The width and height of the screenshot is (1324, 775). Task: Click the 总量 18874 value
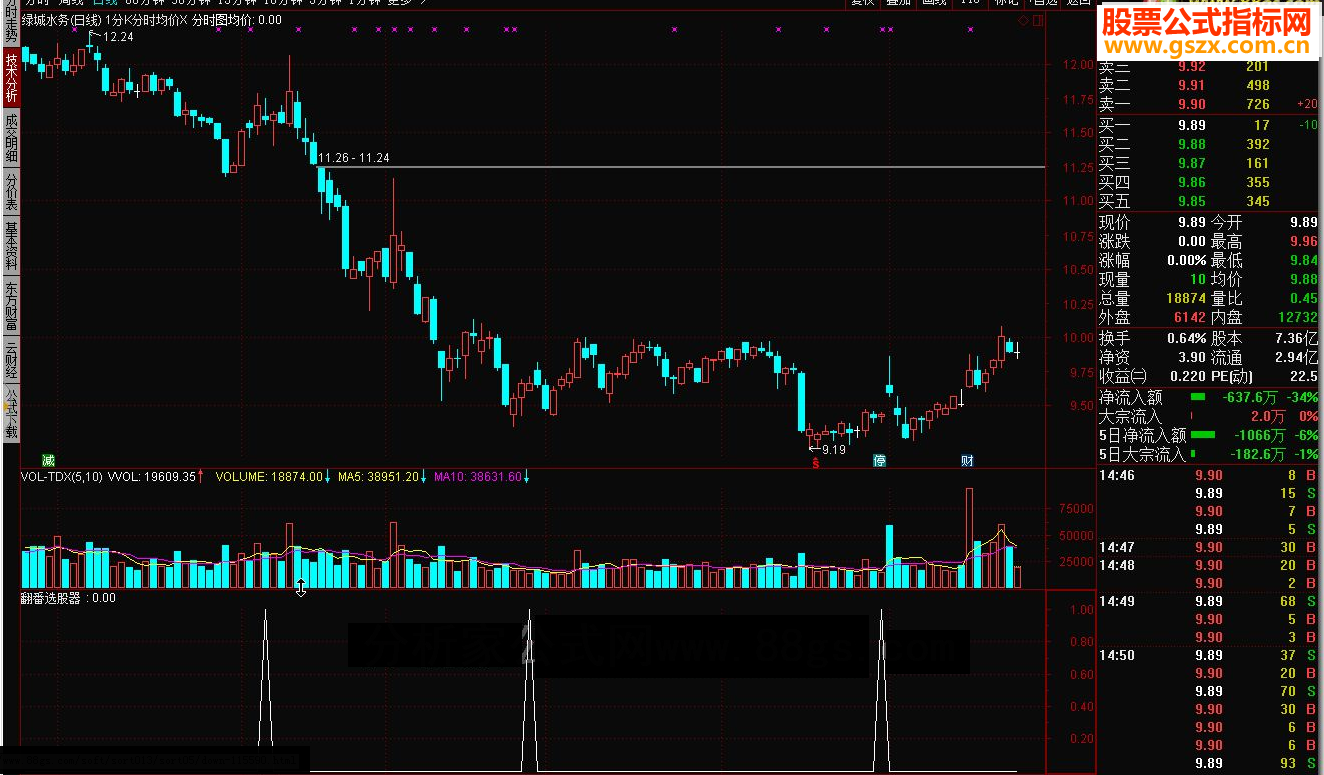pyautogui.click(x=1186, y=298)
